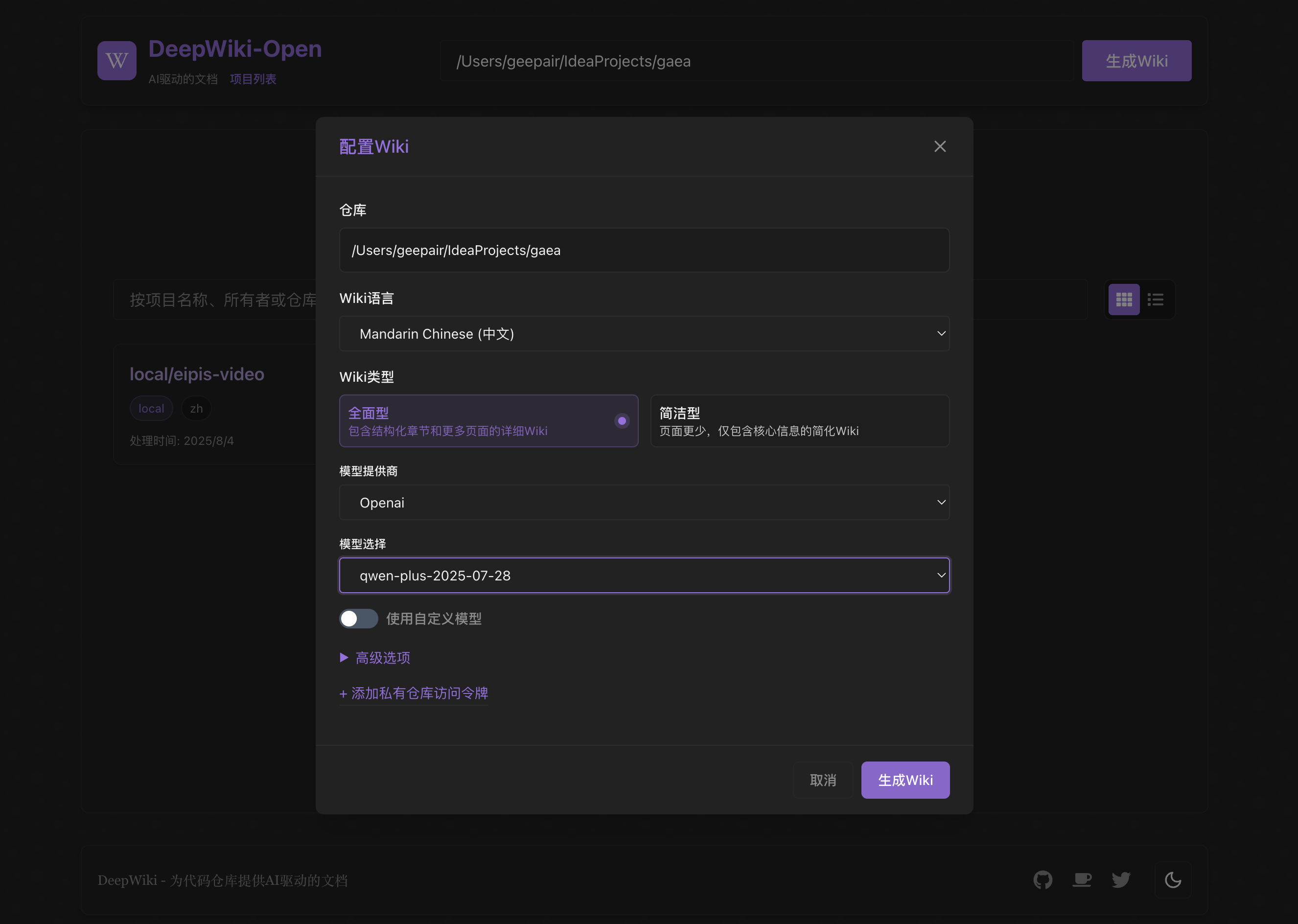Screen dimensions: 1298x924
Task: Click 添加私有仓库访问令牌 link
Action: [414, 693]
